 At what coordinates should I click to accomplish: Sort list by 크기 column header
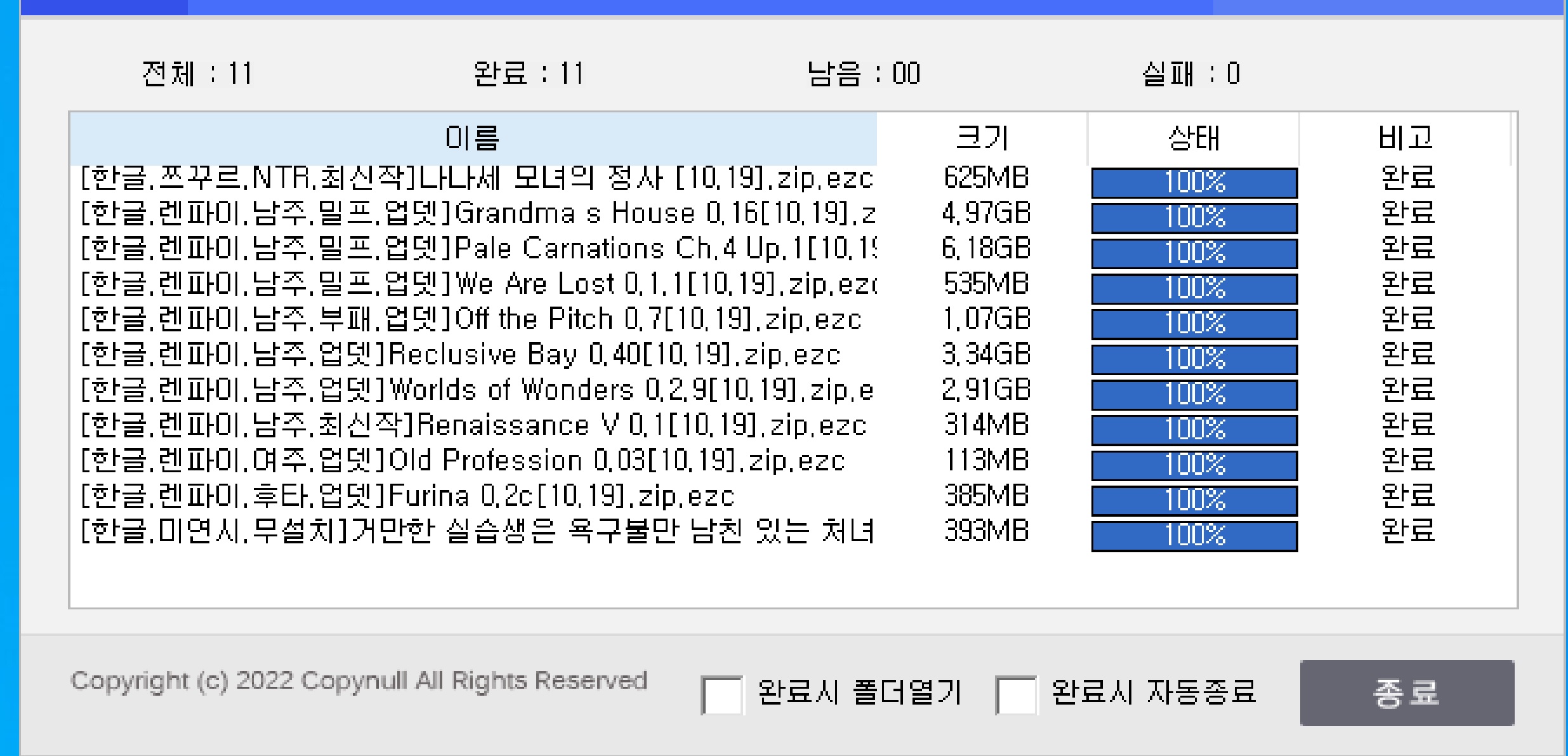[x=981, y=138]
